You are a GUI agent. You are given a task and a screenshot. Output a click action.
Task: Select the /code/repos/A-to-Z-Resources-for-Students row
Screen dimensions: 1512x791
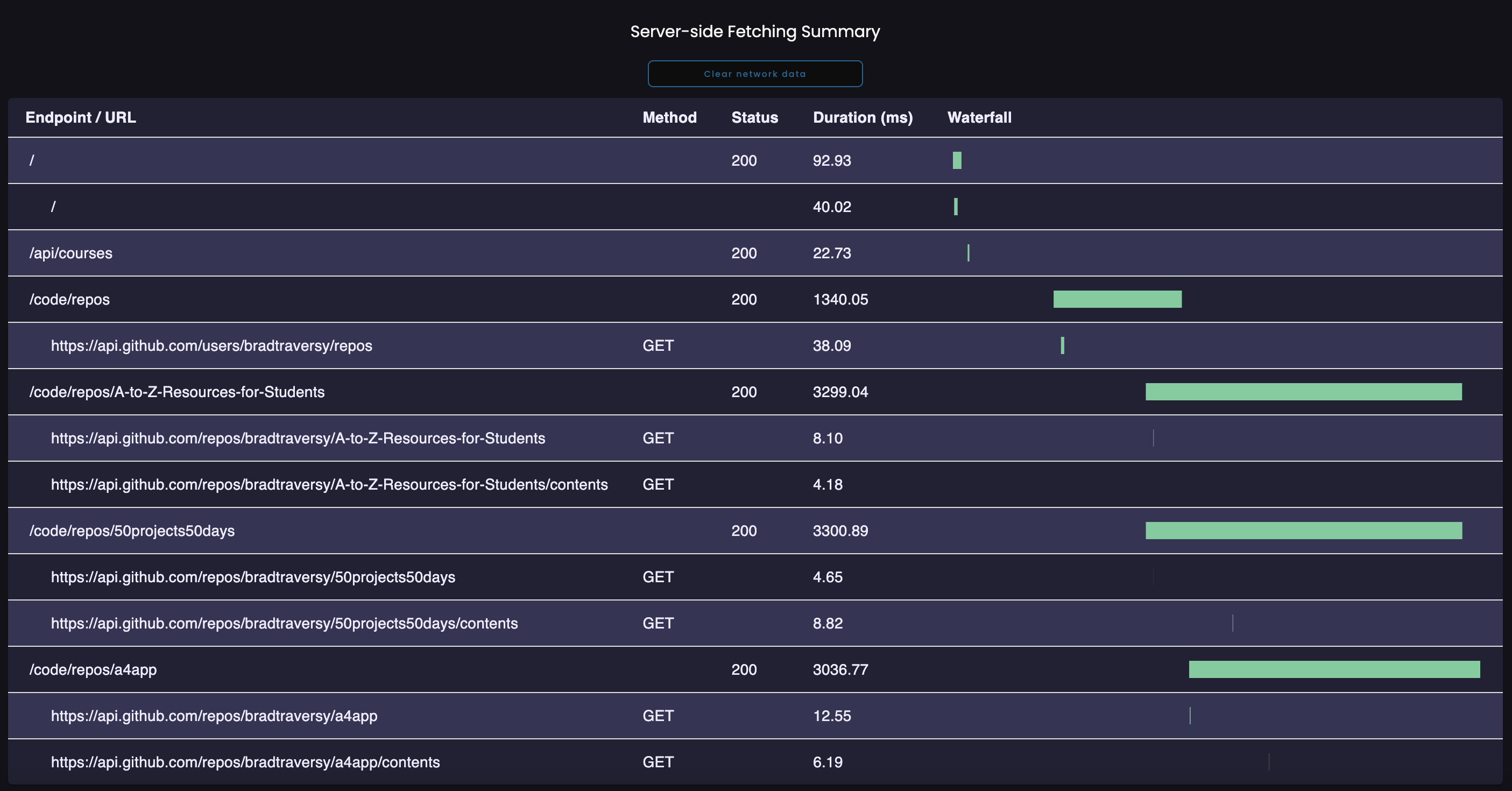point(176,392)
